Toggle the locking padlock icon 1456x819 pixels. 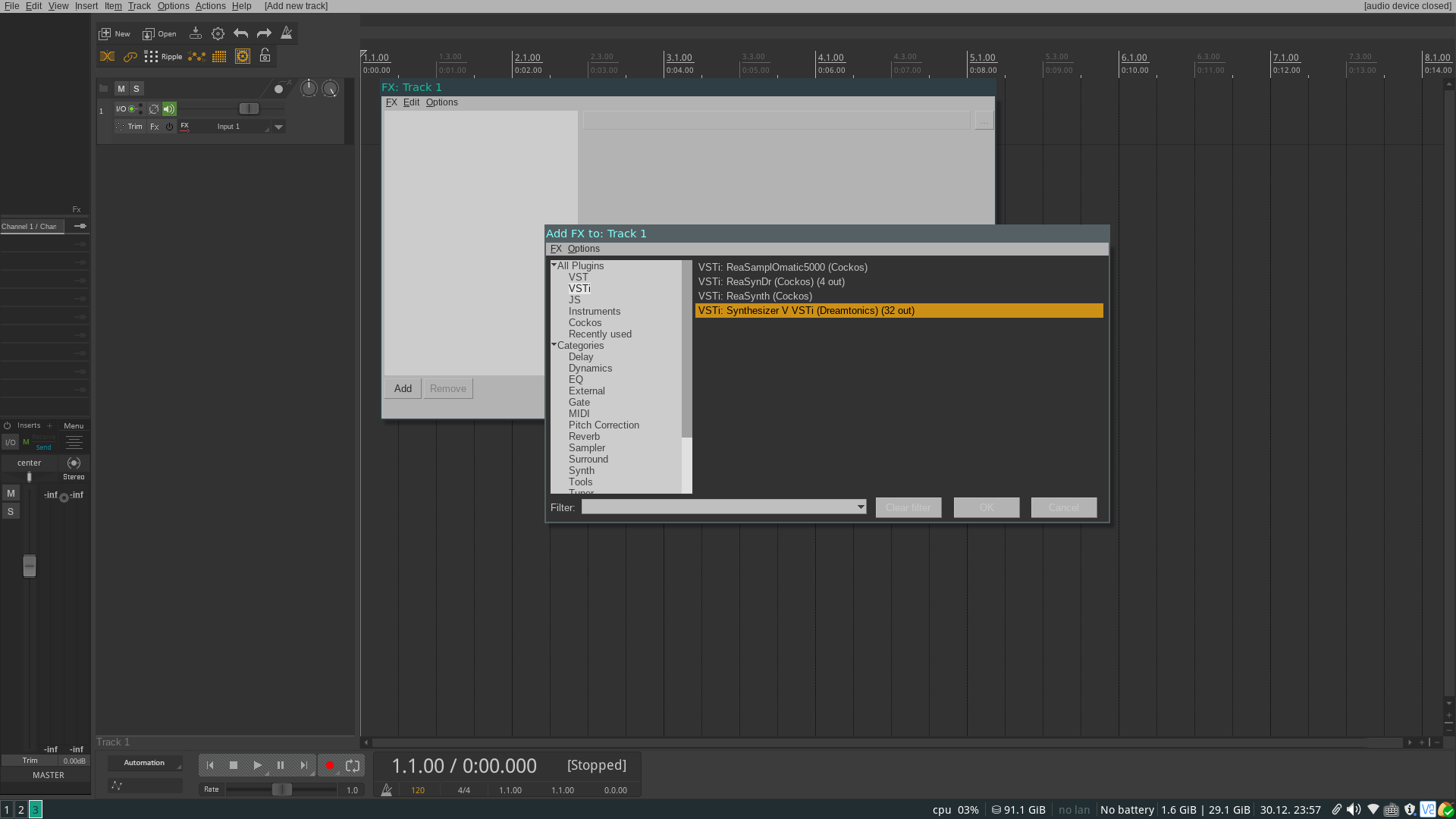(x=265, y=56)
